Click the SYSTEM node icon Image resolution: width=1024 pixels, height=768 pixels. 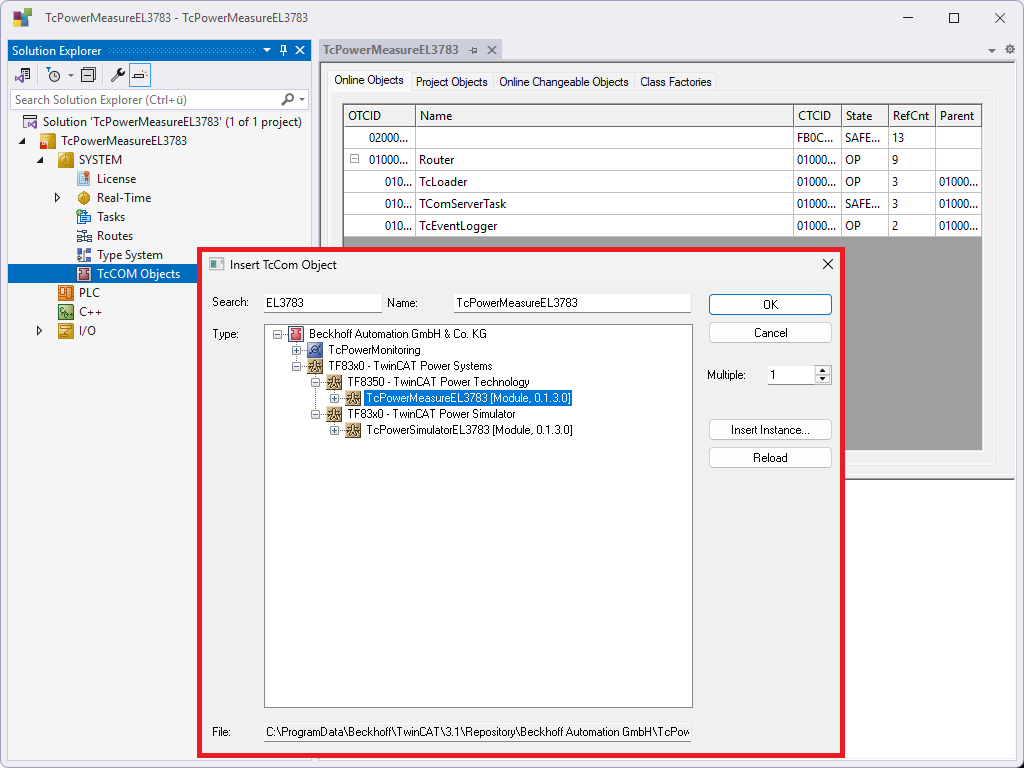(x=66, y=159)
